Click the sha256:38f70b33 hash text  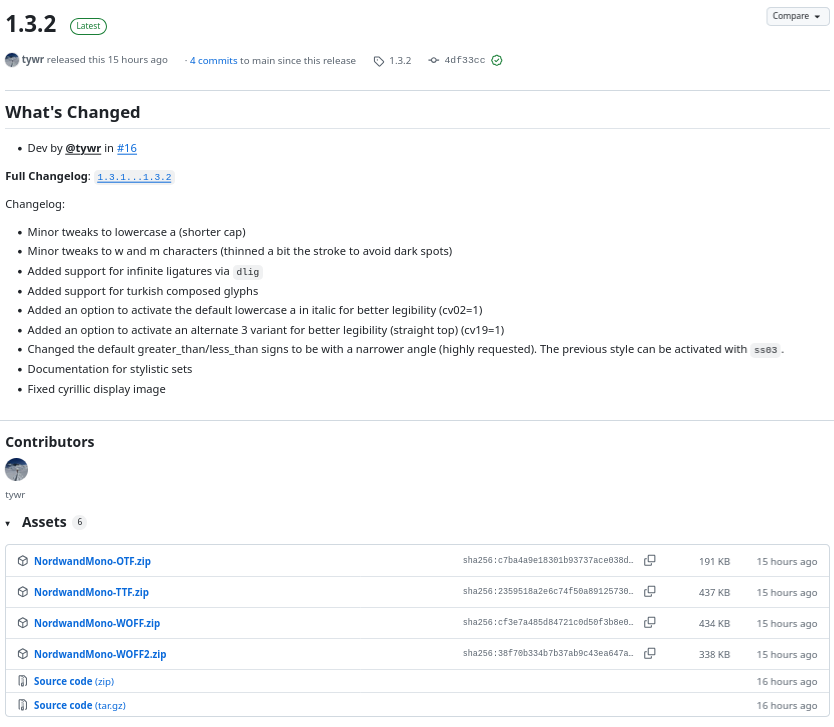pos(548,653)
